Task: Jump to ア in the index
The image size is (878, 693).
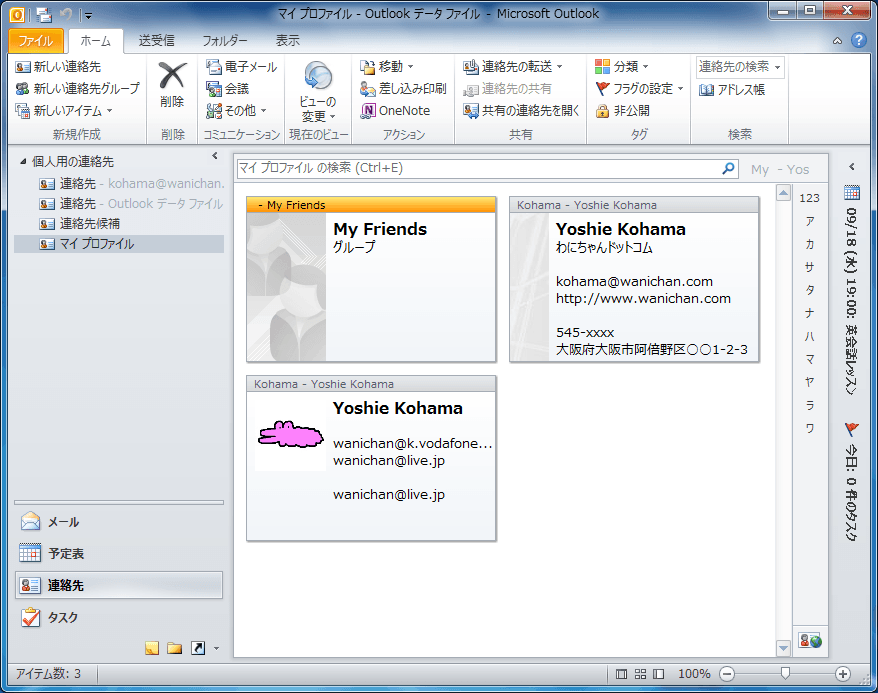Action: point(810,221)
